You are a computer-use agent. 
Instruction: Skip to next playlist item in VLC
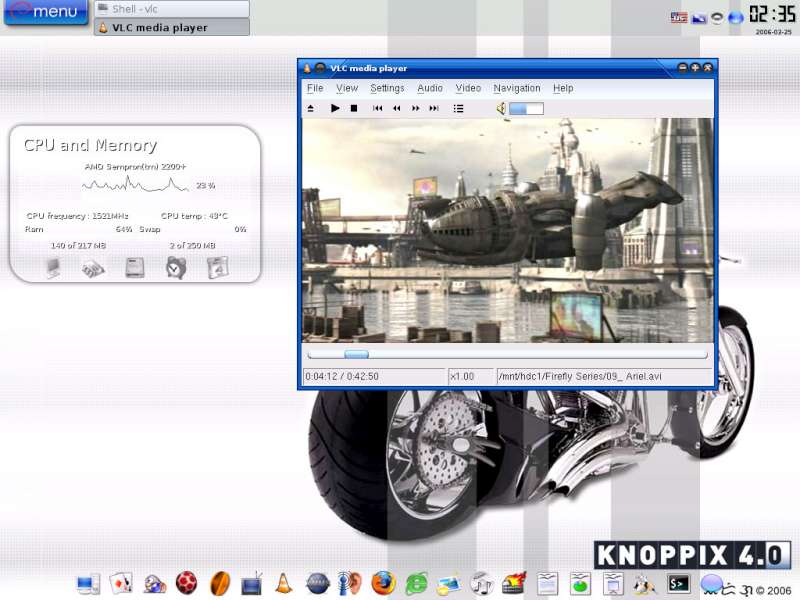434,108
